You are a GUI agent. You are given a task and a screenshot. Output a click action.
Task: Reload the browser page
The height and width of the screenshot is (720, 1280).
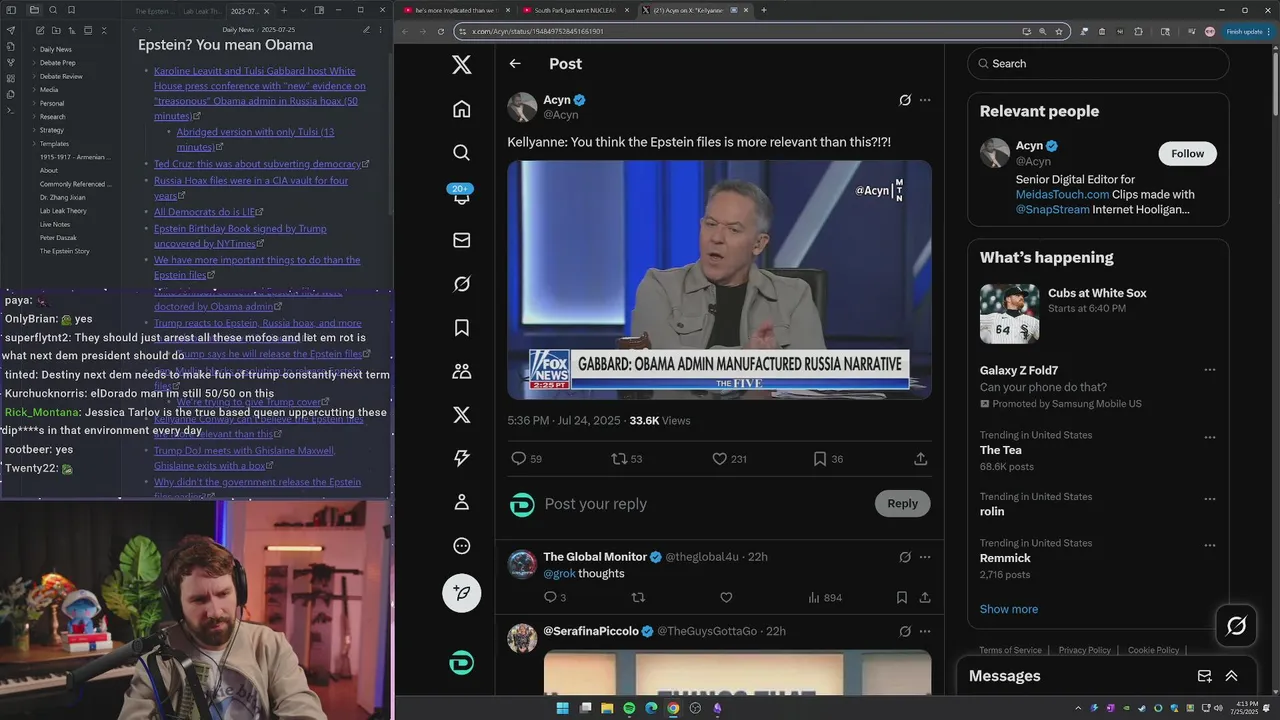click(x=441, y=31)
